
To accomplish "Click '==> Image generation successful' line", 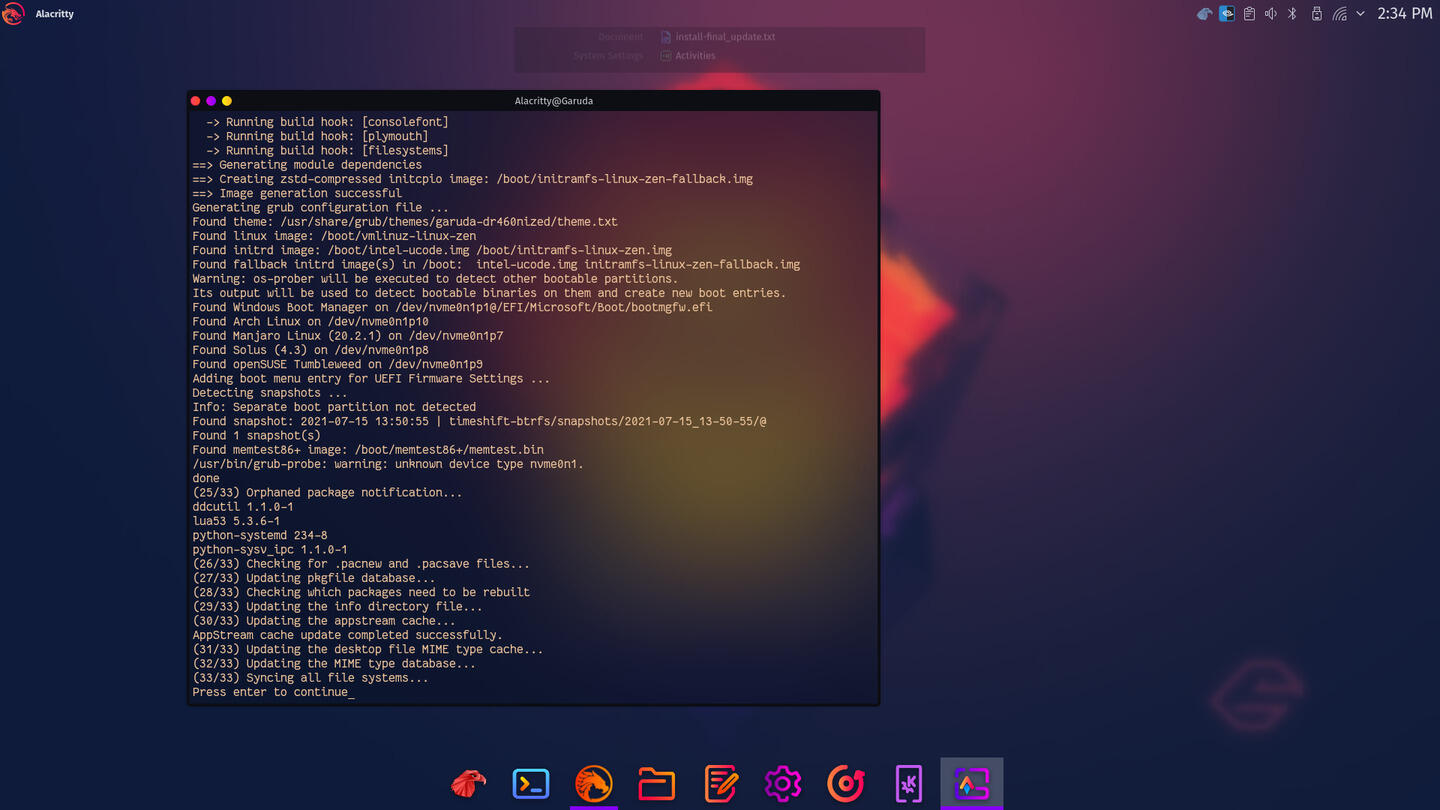I will tap(297, 194).
